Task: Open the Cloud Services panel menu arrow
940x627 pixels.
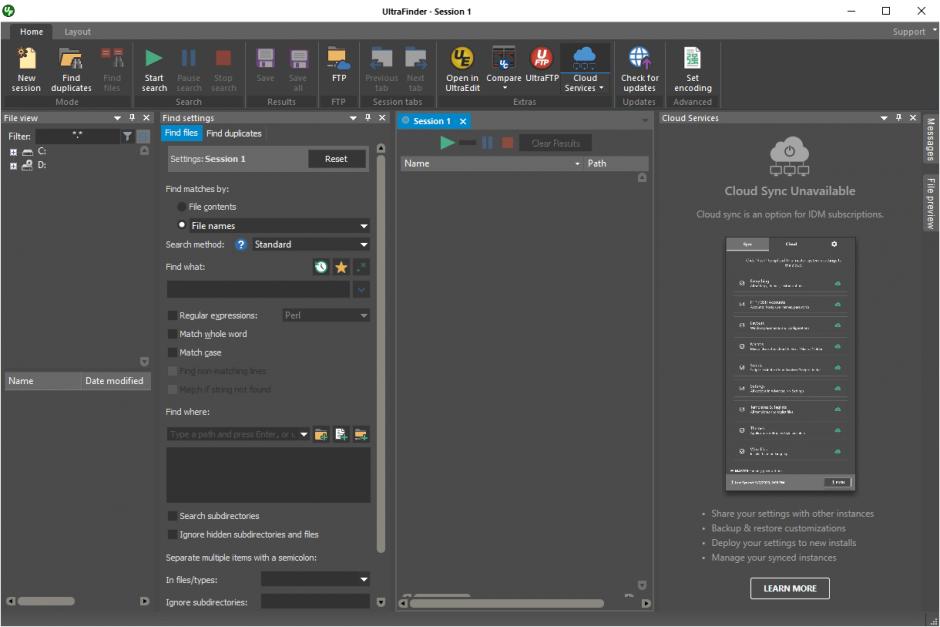Action: click(x=884, y=117)
